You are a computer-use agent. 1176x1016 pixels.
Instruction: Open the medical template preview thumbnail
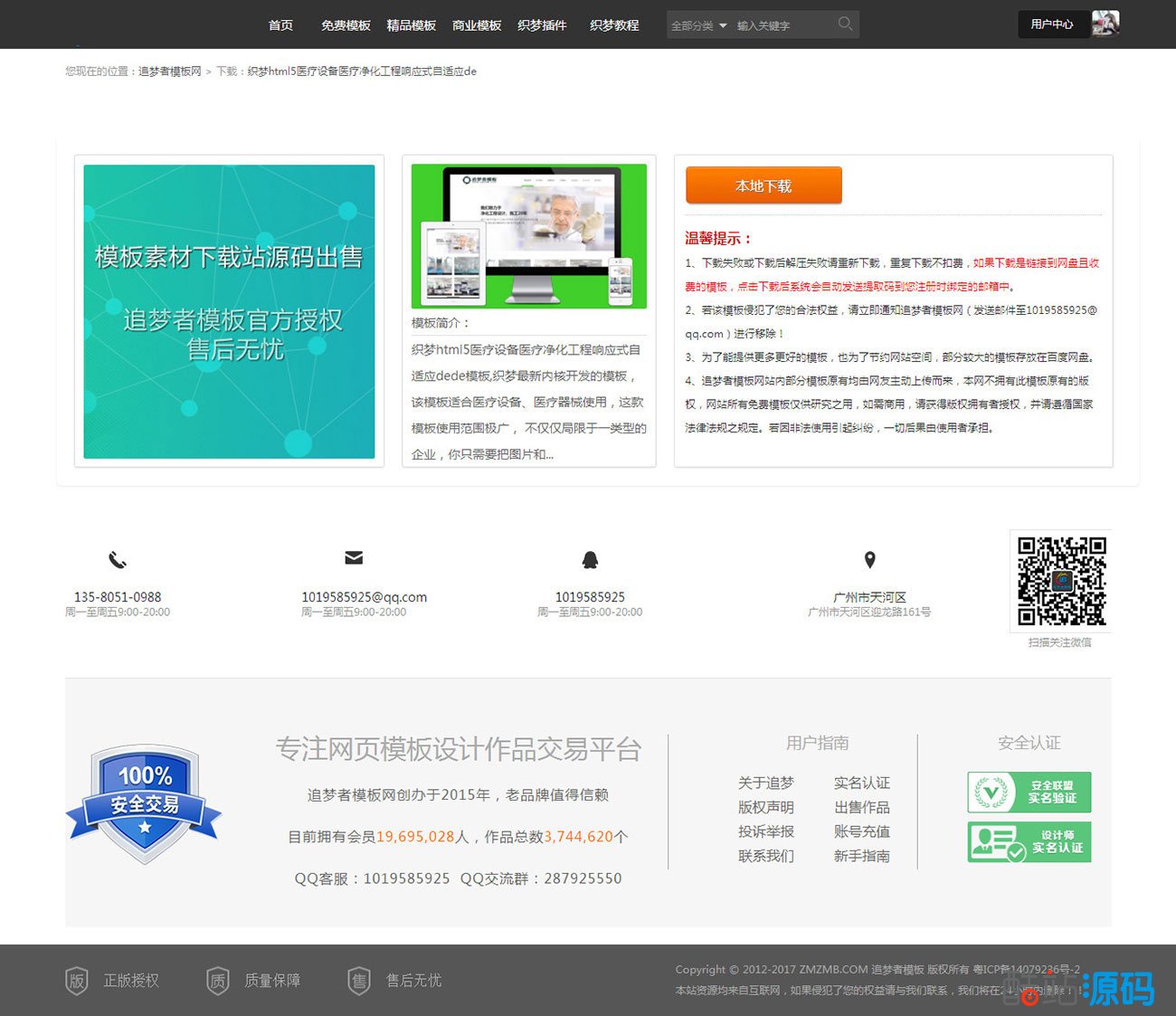pos(528,236)
